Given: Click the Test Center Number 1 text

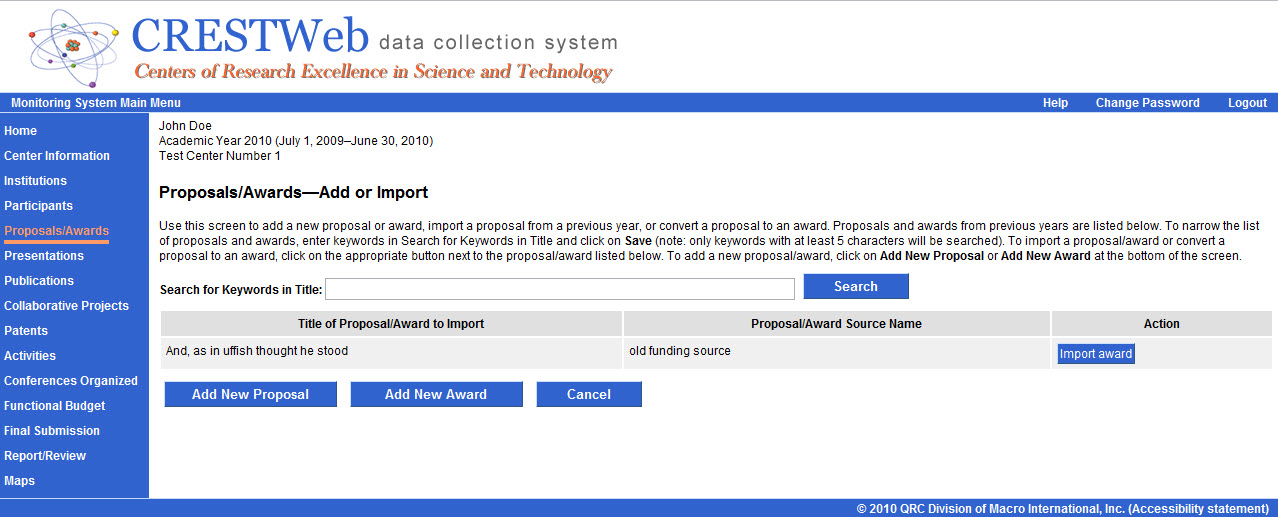Looking at the screenshot, I should [220, 156].
